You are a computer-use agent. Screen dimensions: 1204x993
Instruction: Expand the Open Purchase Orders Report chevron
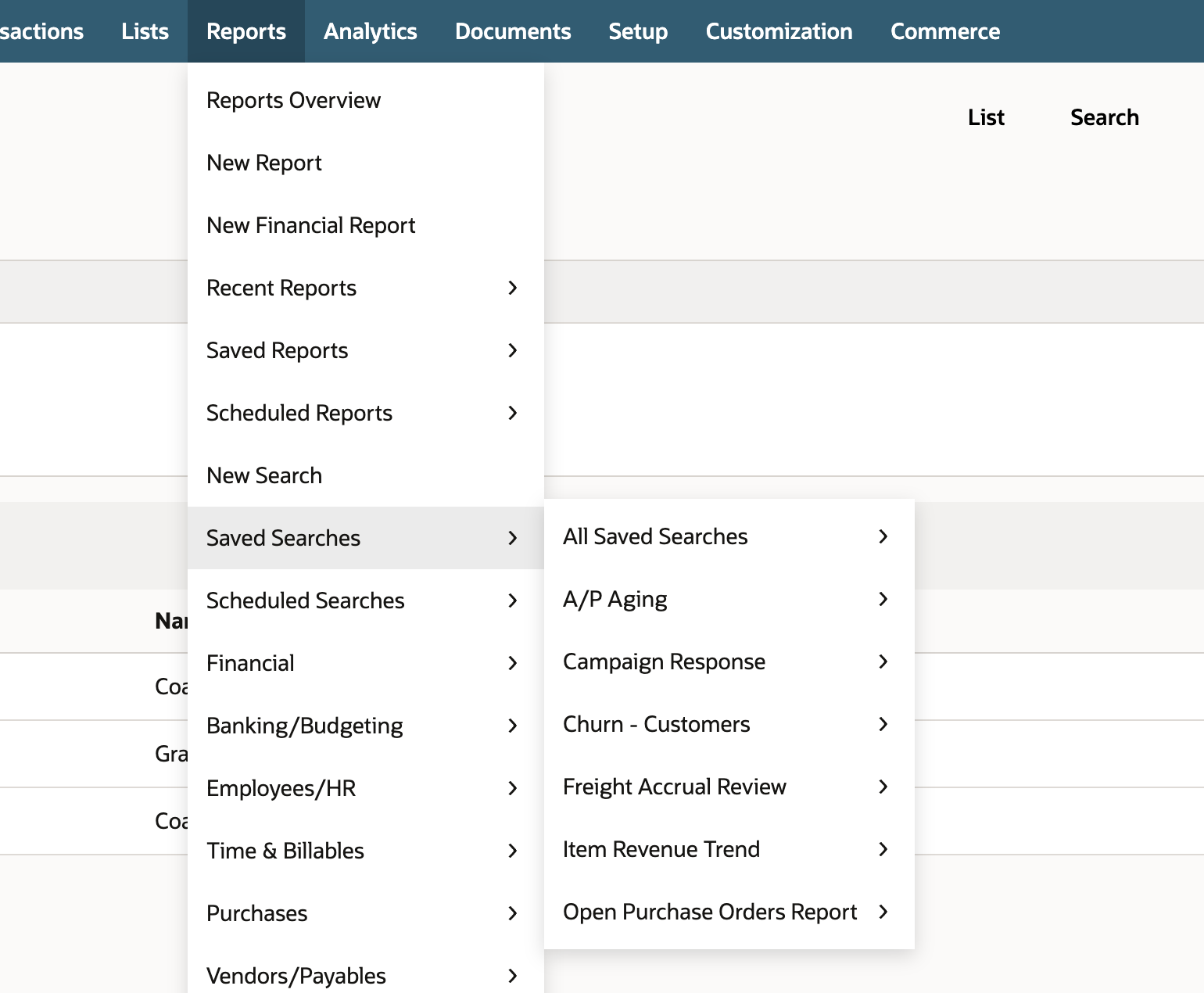point(883,912)
